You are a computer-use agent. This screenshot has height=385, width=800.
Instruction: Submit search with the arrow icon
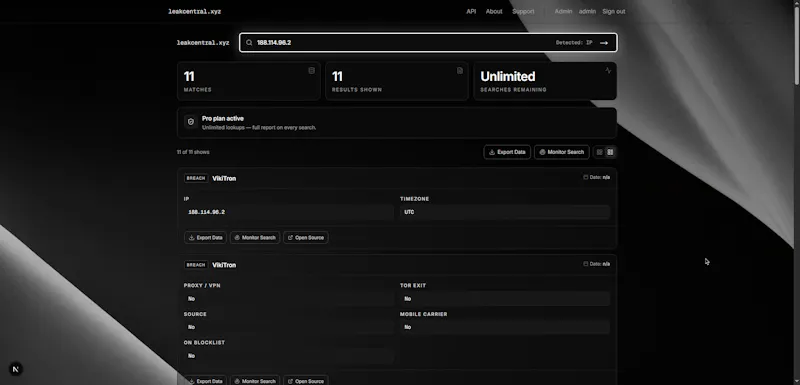pyautogui.click(x=604, y=43)
